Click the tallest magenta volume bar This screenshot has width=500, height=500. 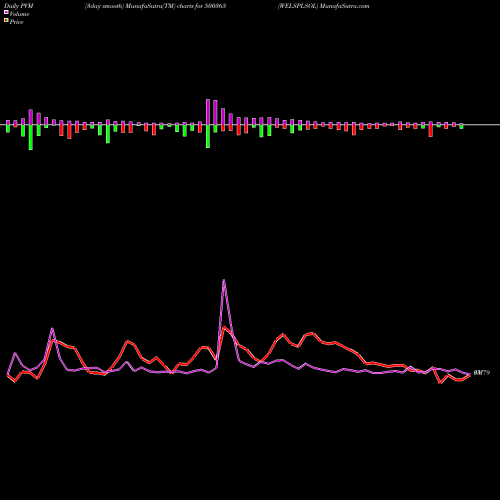(208, 112)
